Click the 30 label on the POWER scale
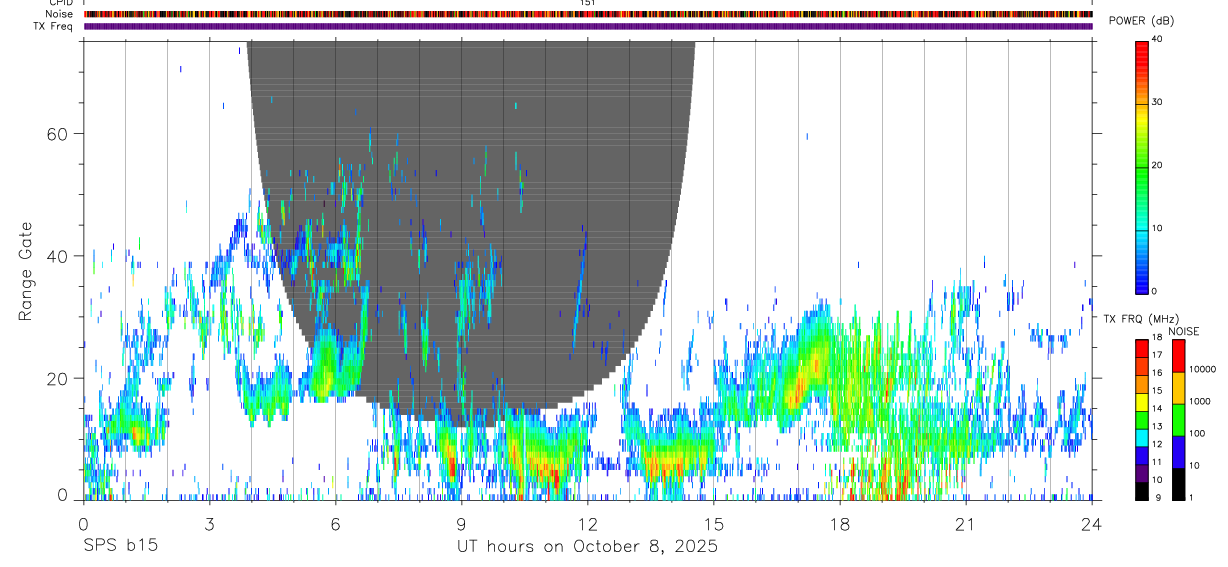 coord(1157,102)
